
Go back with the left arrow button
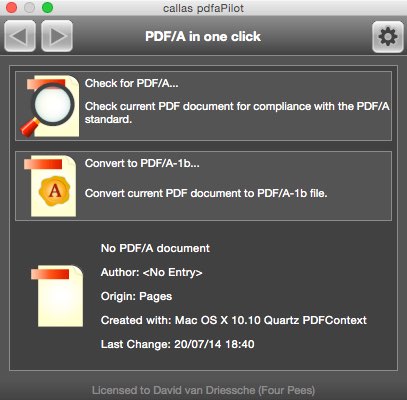coord(20,36)
